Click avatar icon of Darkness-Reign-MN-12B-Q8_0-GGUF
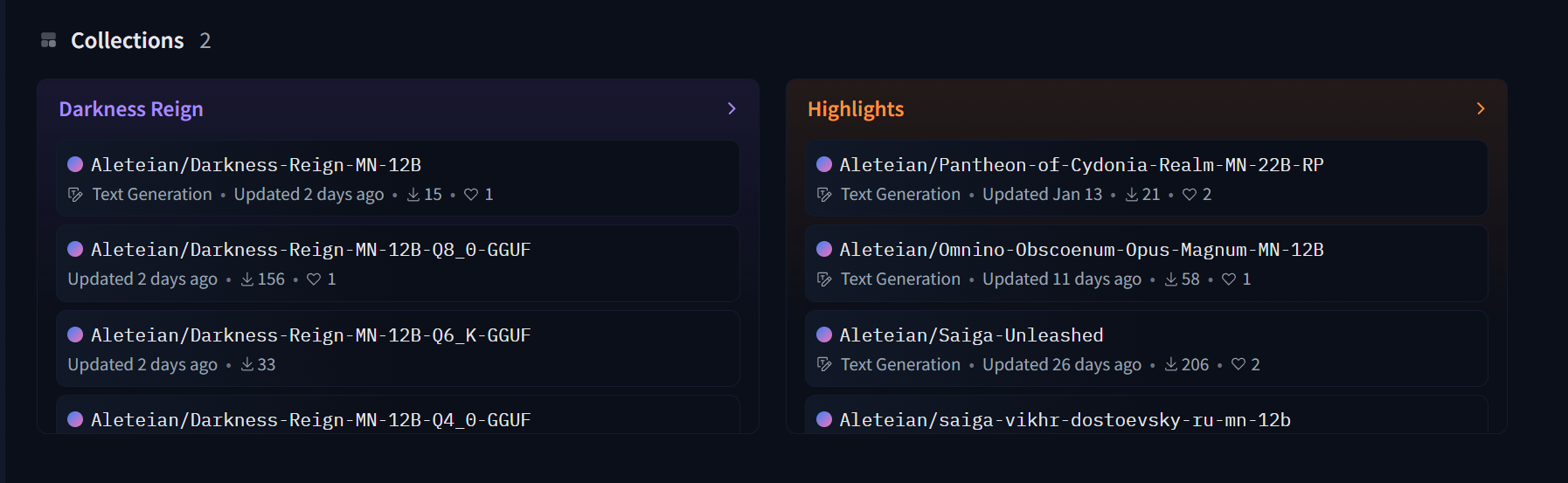Screen dimensions: 1568x483 pos(75,249)
